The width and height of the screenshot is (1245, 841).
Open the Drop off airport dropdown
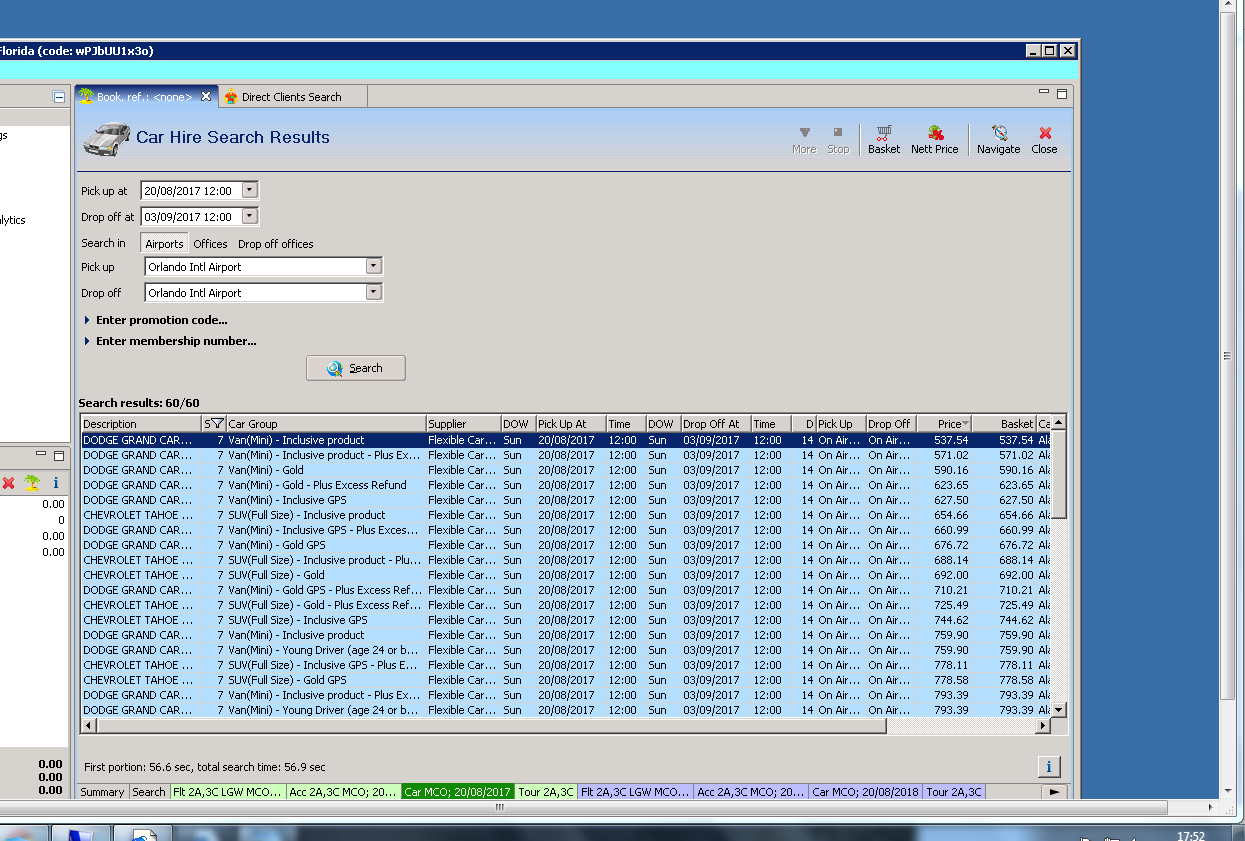click(373, 293)
